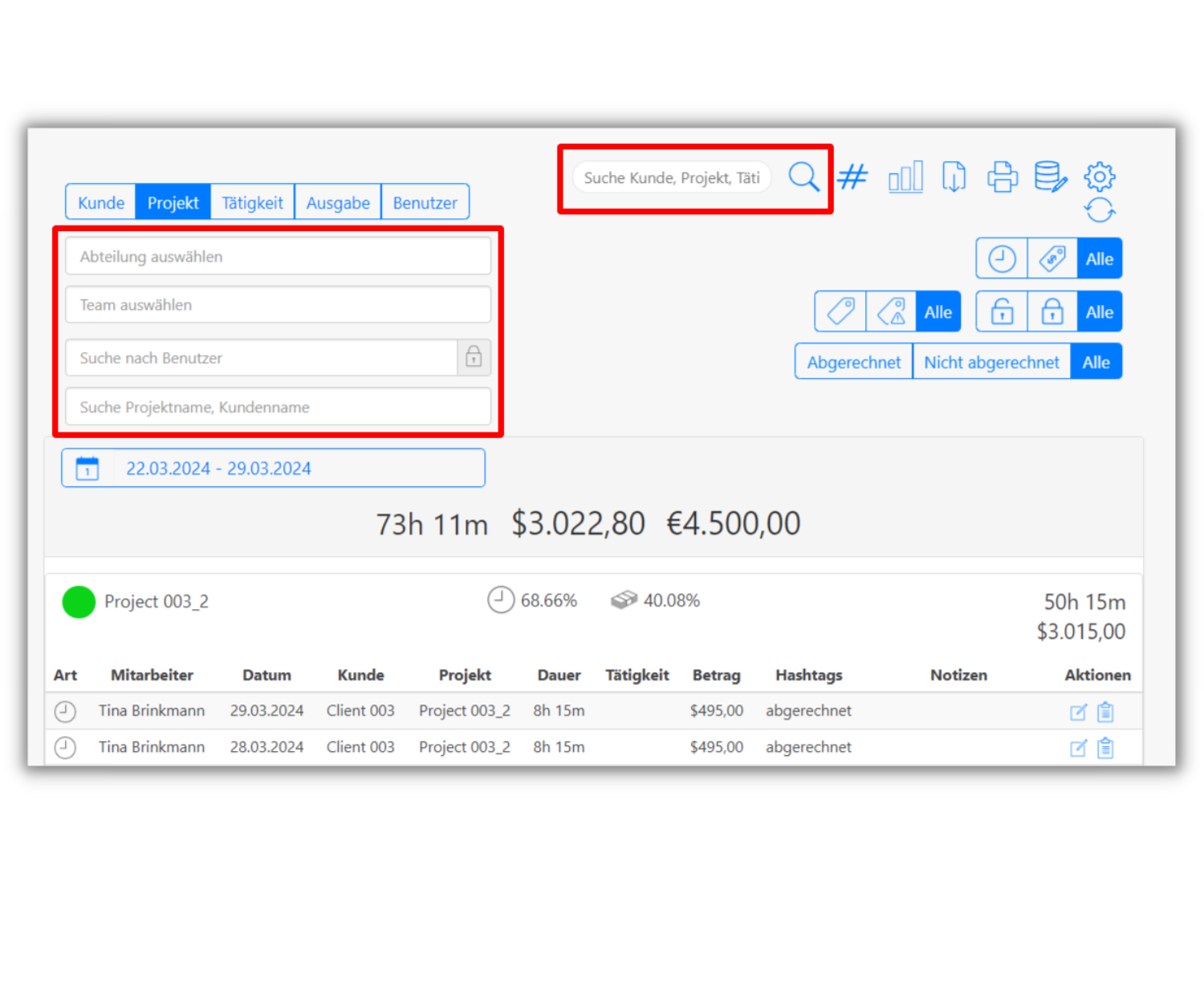
Task: Open the date range picker 22.03.2024 - 29.03.2024
Action: pyautogui.click(x=273, y=469)
